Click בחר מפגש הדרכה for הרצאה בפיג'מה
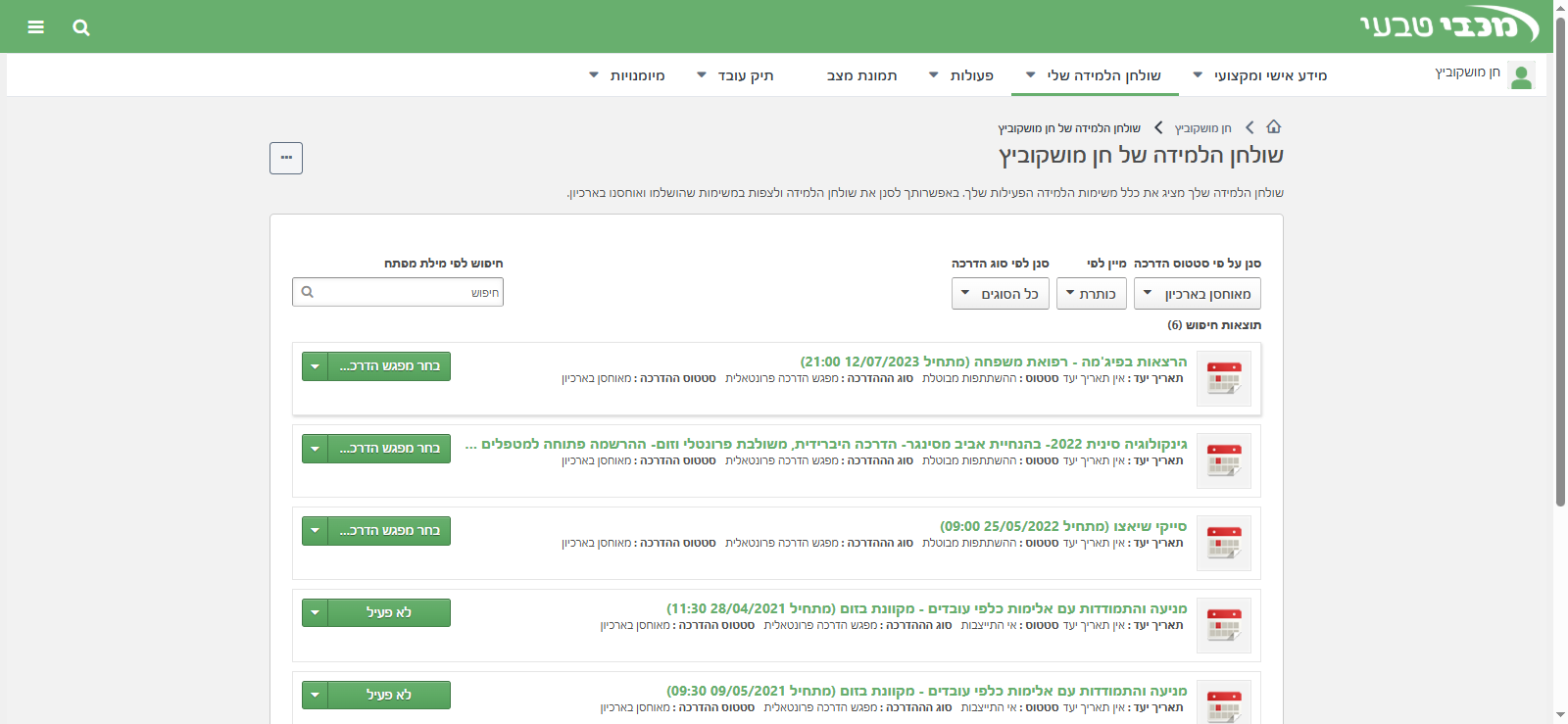Image resolution: width=1568 pixels, height=724 pixels. pyautogui.click(x=389, y=366)
